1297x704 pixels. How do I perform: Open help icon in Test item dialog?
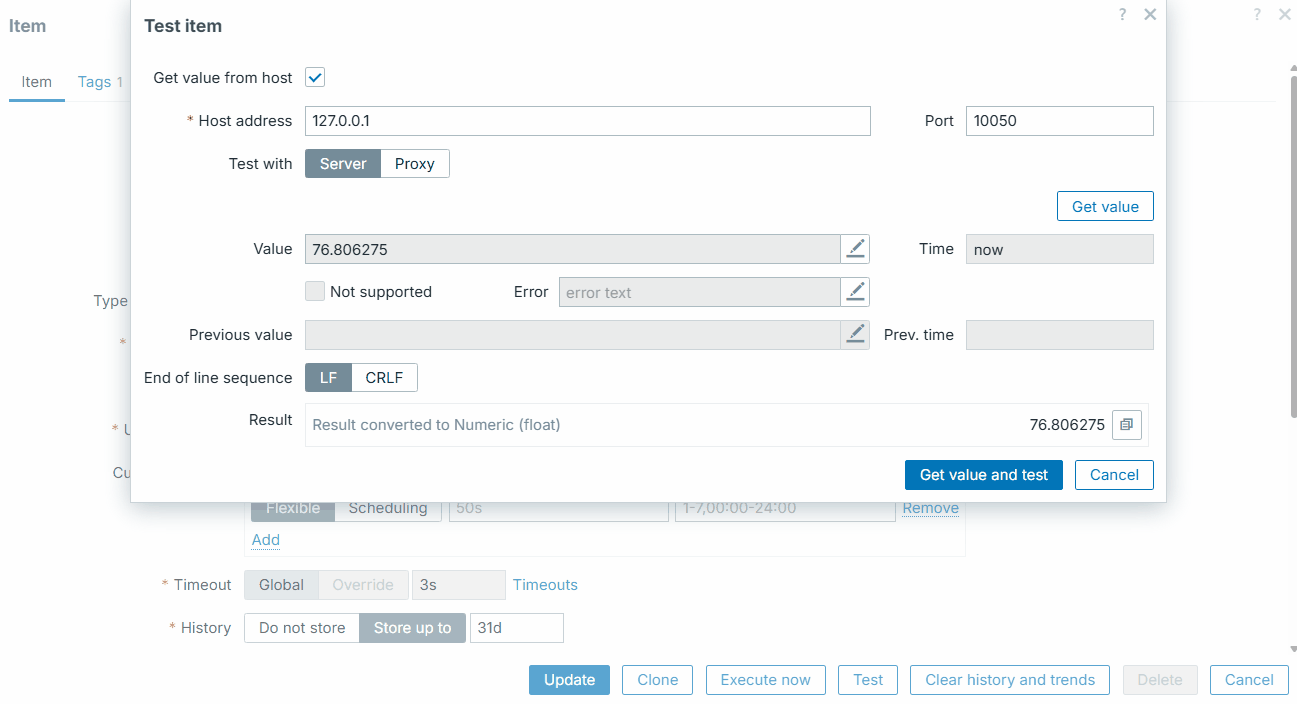(1123, 15)
